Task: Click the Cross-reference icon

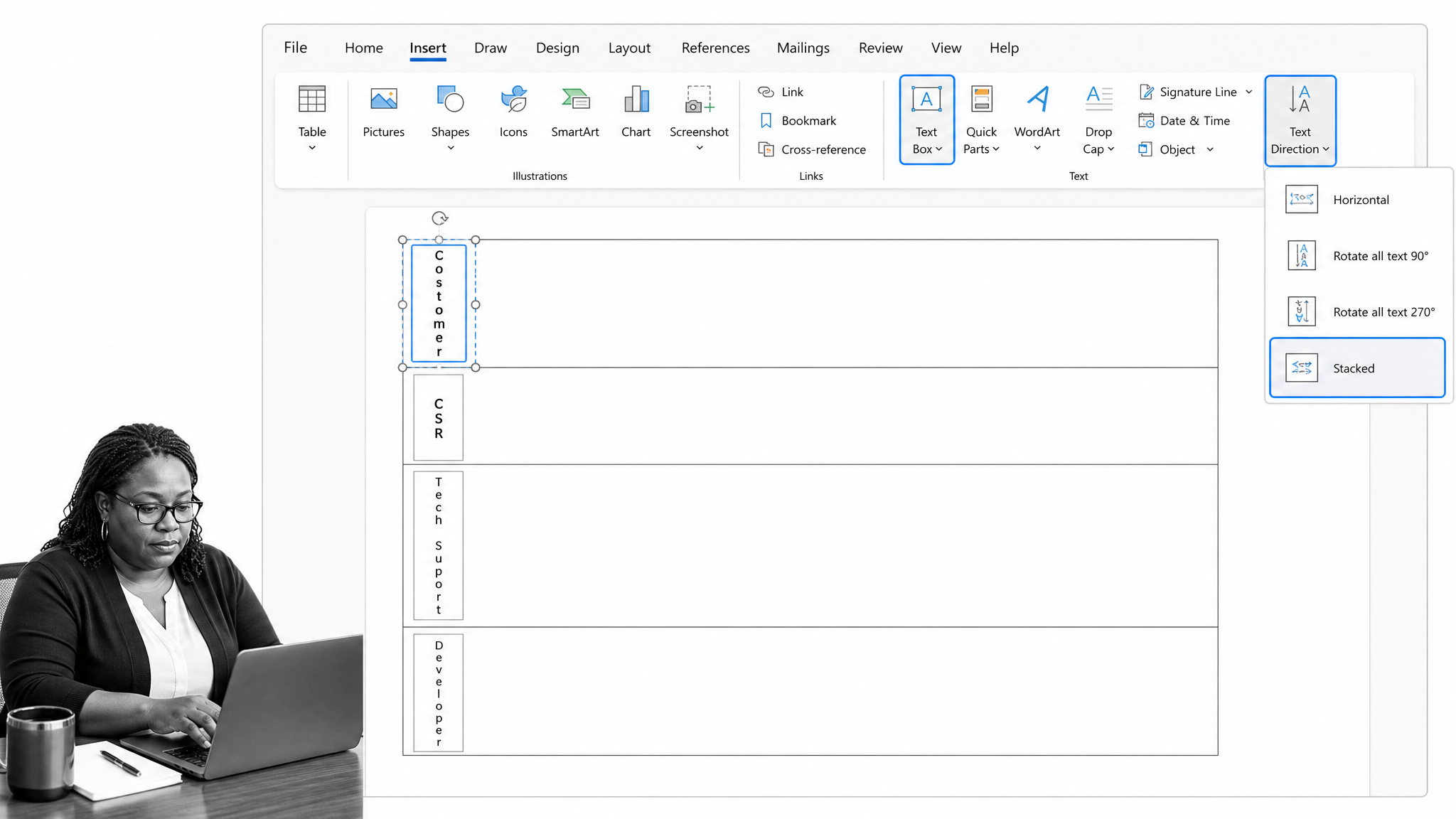Action: pos(766,149)
